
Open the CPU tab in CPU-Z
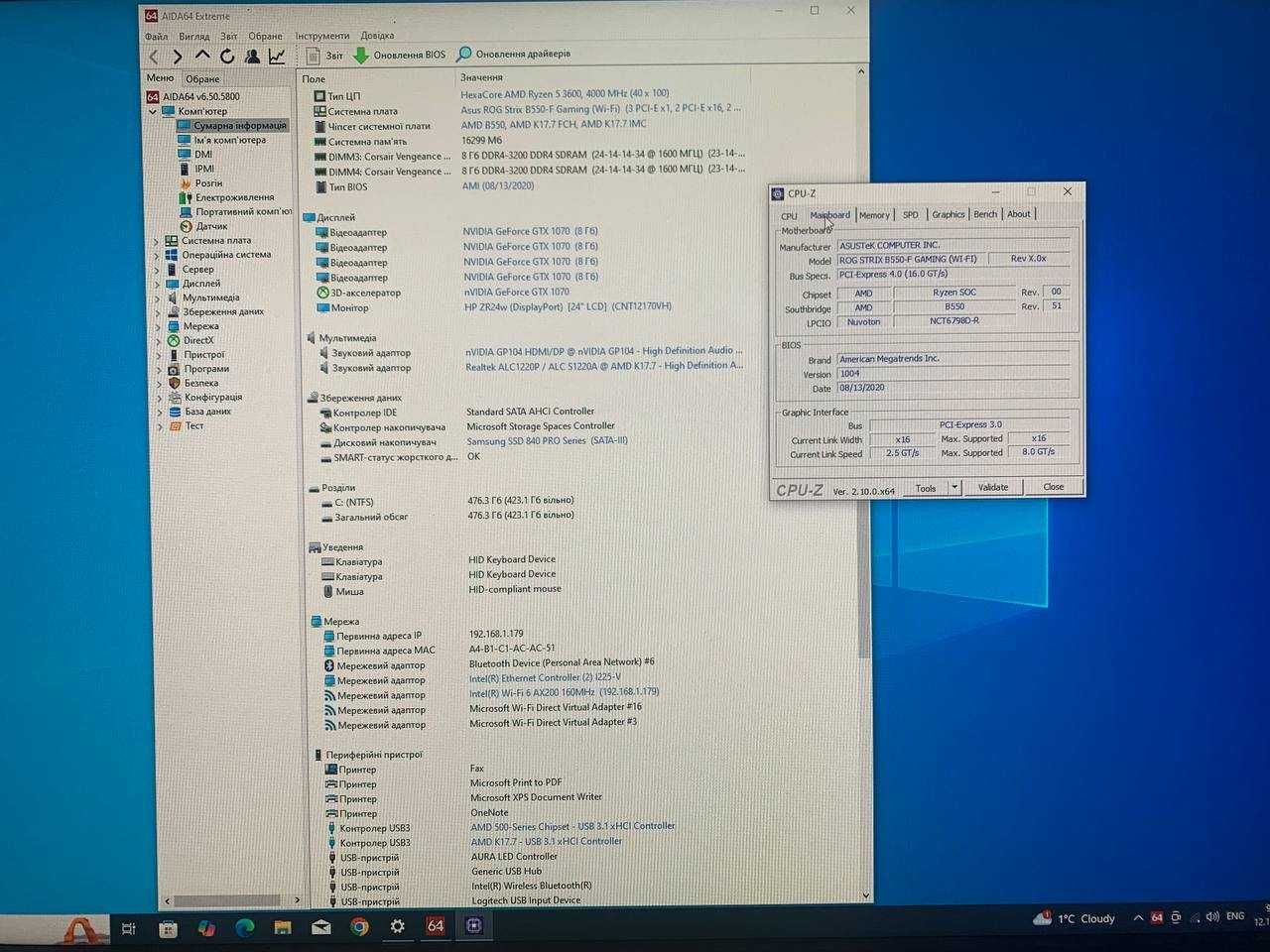pos(789,215)
